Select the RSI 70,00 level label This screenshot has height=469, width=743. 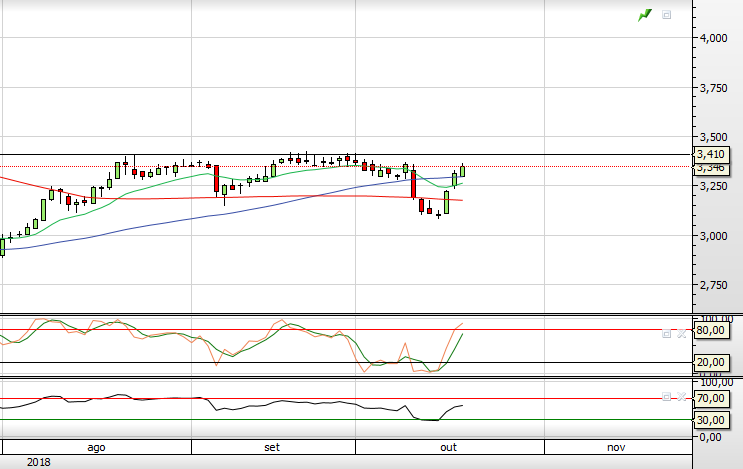710,398
